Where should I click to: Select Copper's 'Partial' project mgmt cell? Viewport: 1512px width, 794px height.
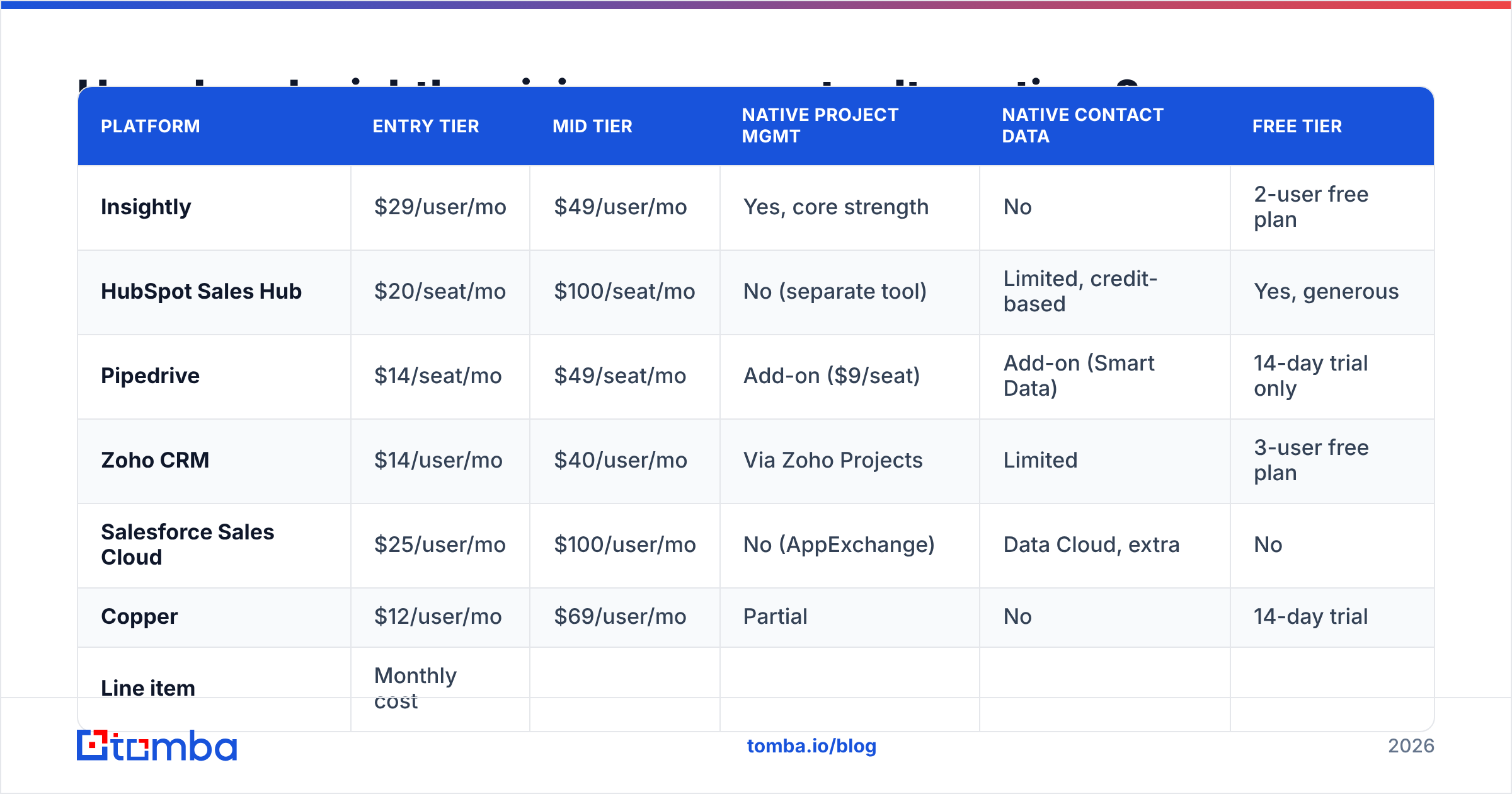point(775,616)
